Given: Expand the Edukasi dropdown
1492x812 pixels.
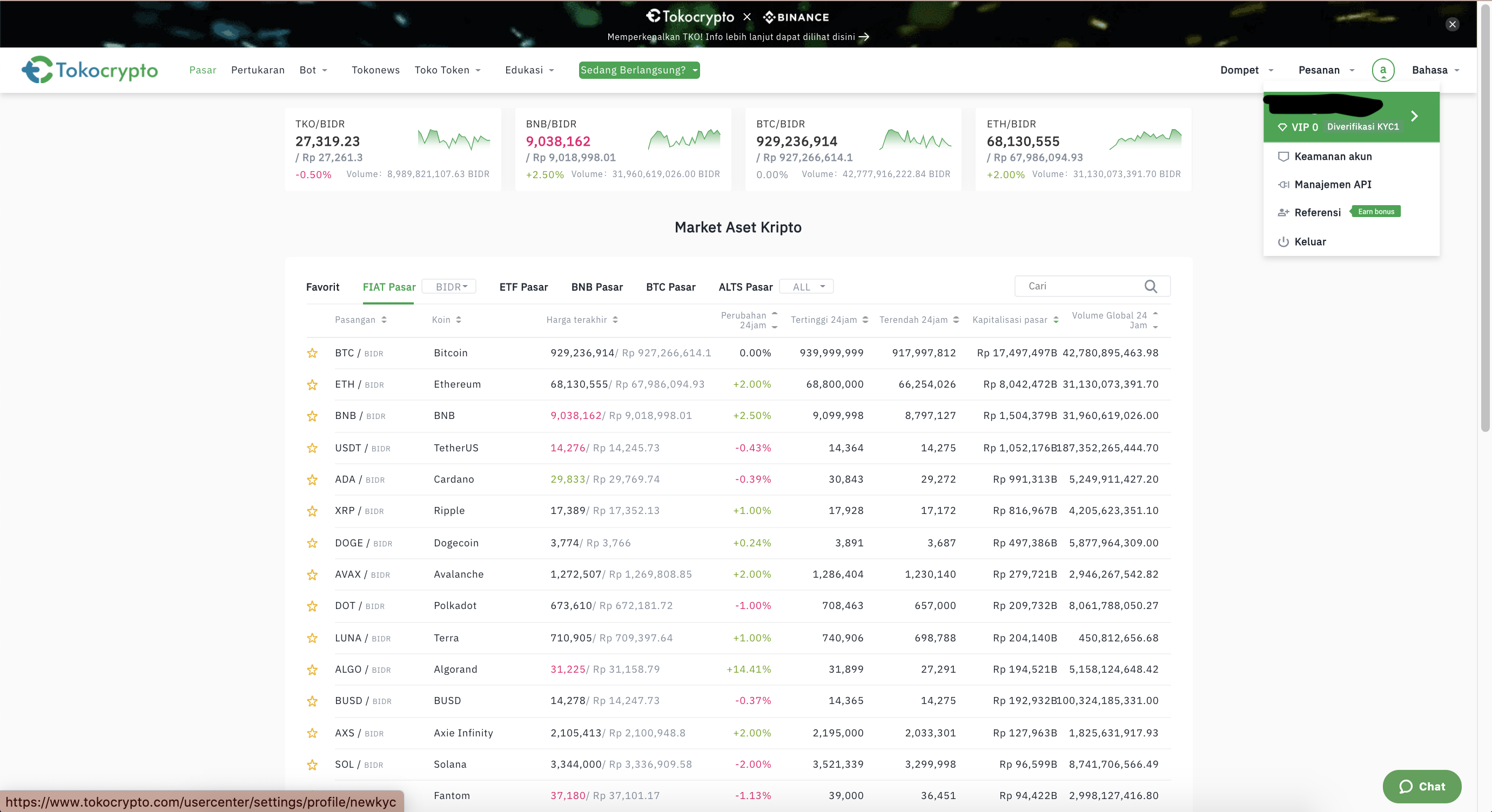Looking at the screenshot, I should pos(529,70).
